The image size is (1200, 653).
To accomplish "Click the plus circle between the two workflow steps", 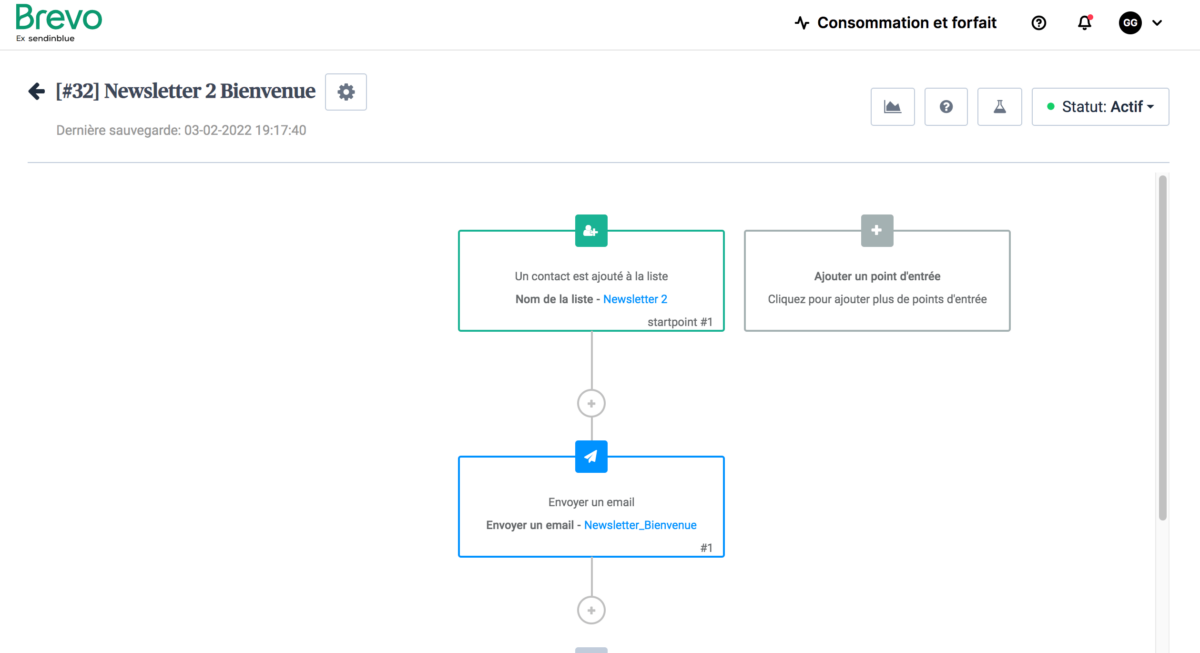I will pos(591,403).
